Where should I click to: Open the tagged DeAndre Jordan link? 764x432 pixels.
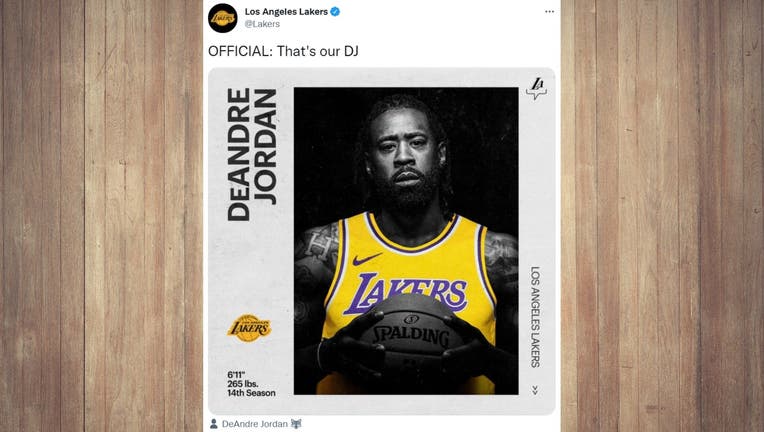coord(254,424)
